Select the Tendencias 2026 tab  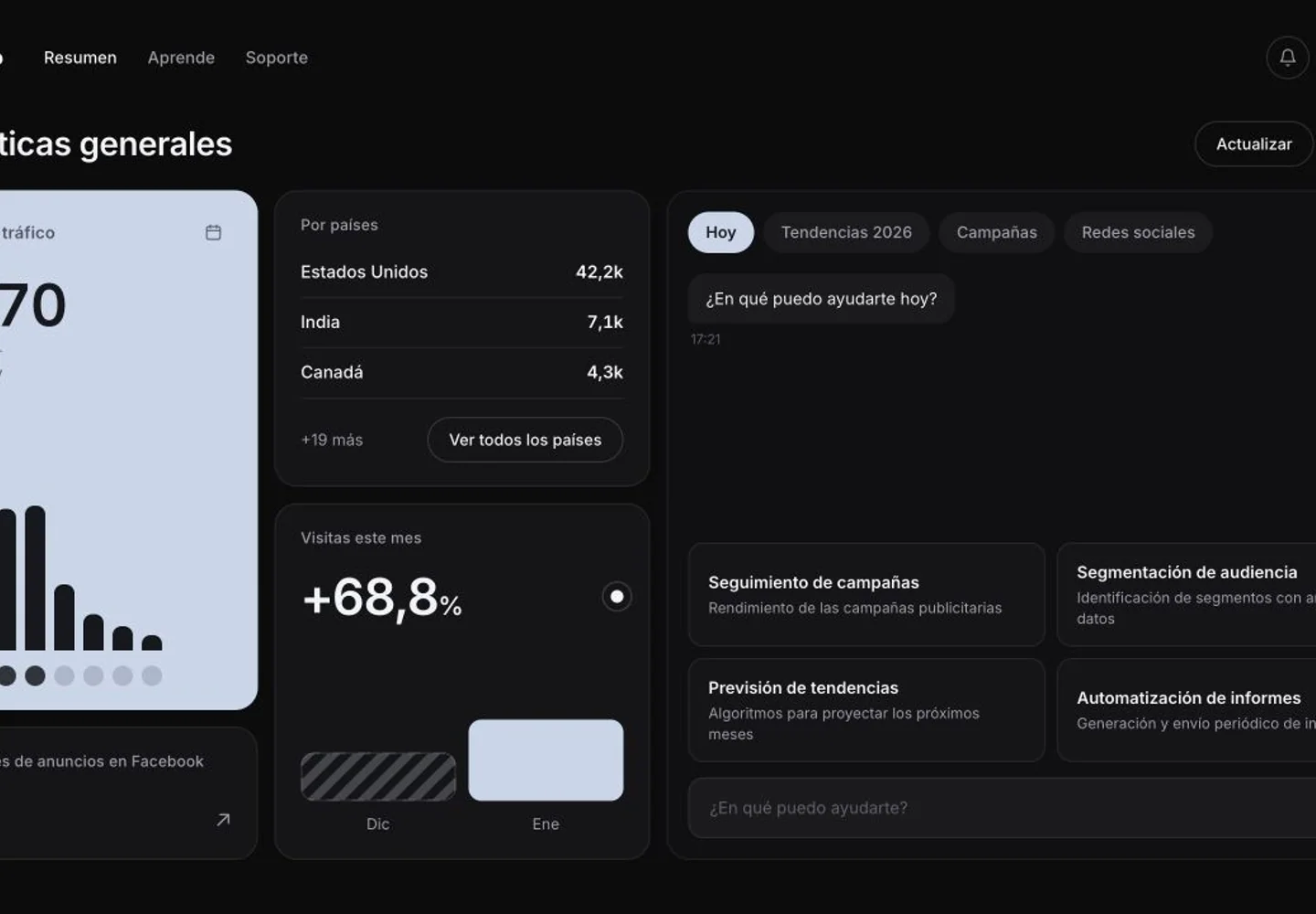coord(846,232)
